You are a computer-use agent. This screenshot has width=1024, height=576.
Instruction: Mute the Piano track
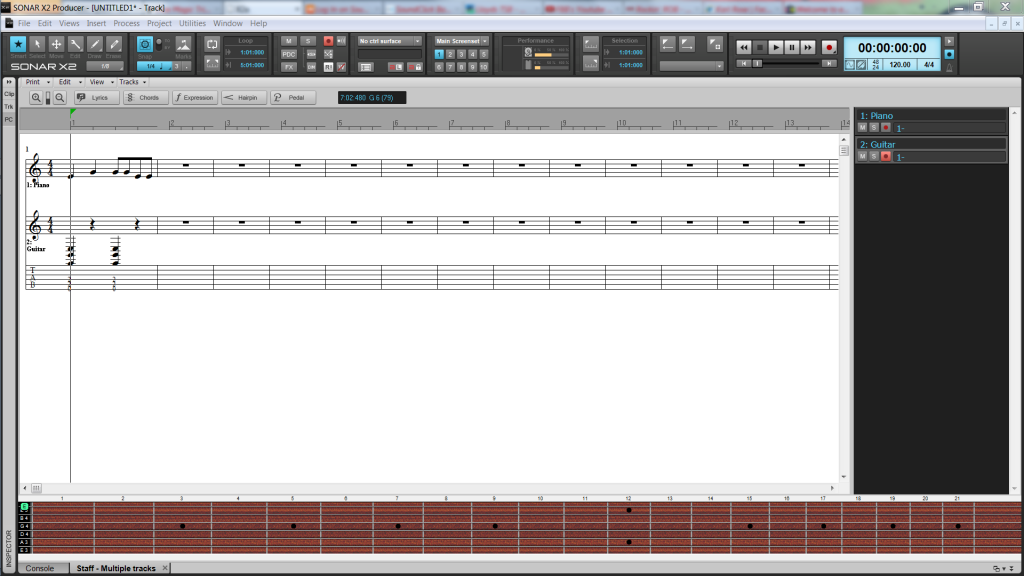[x=862, y=128]
